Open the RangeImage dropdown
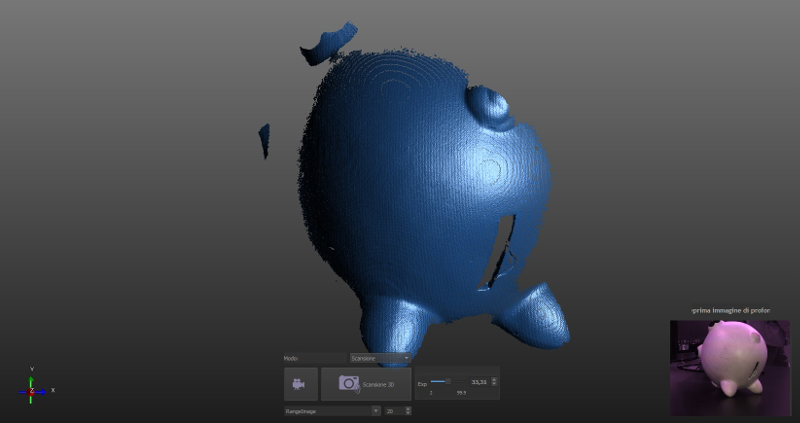 [332, 411]
